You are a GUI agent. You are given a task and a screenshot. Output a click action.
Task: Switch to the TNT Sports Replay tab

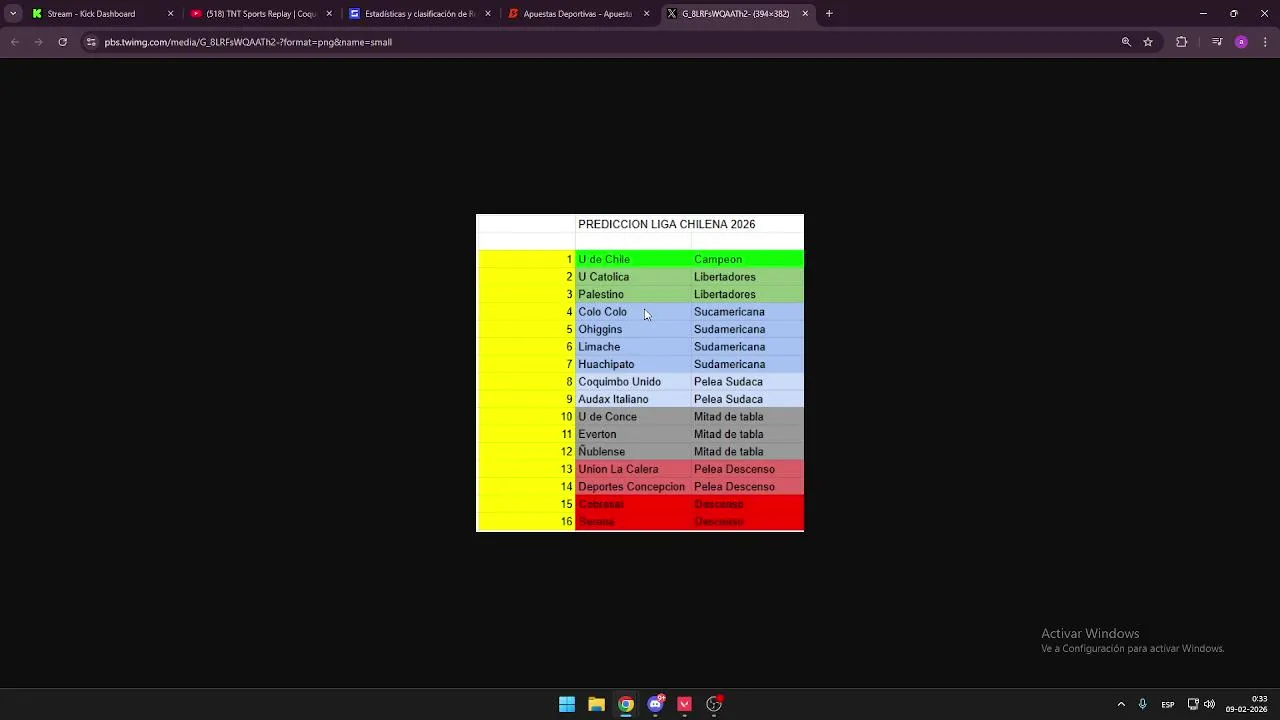pos(261,14)
